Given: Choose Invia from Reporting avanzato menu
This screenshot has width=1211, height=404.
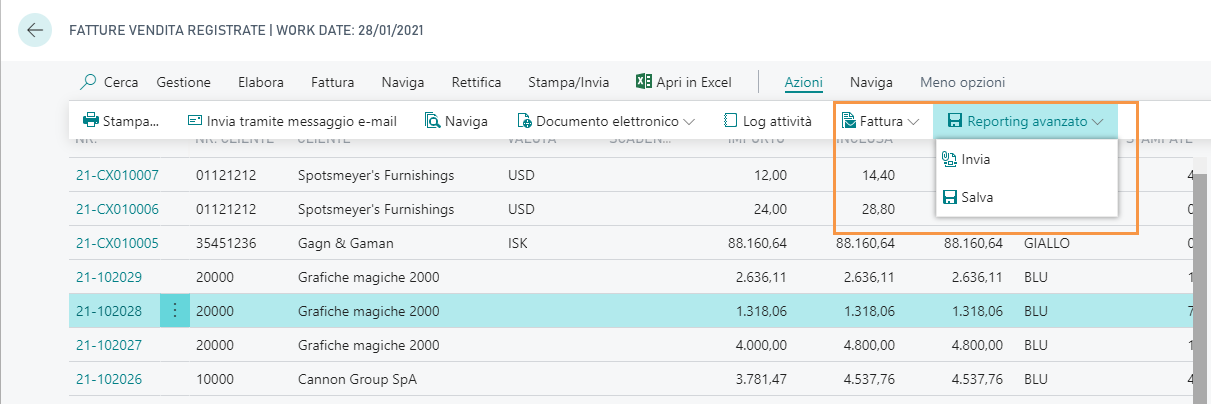Looking at the screenshot, I should [975, 159].
